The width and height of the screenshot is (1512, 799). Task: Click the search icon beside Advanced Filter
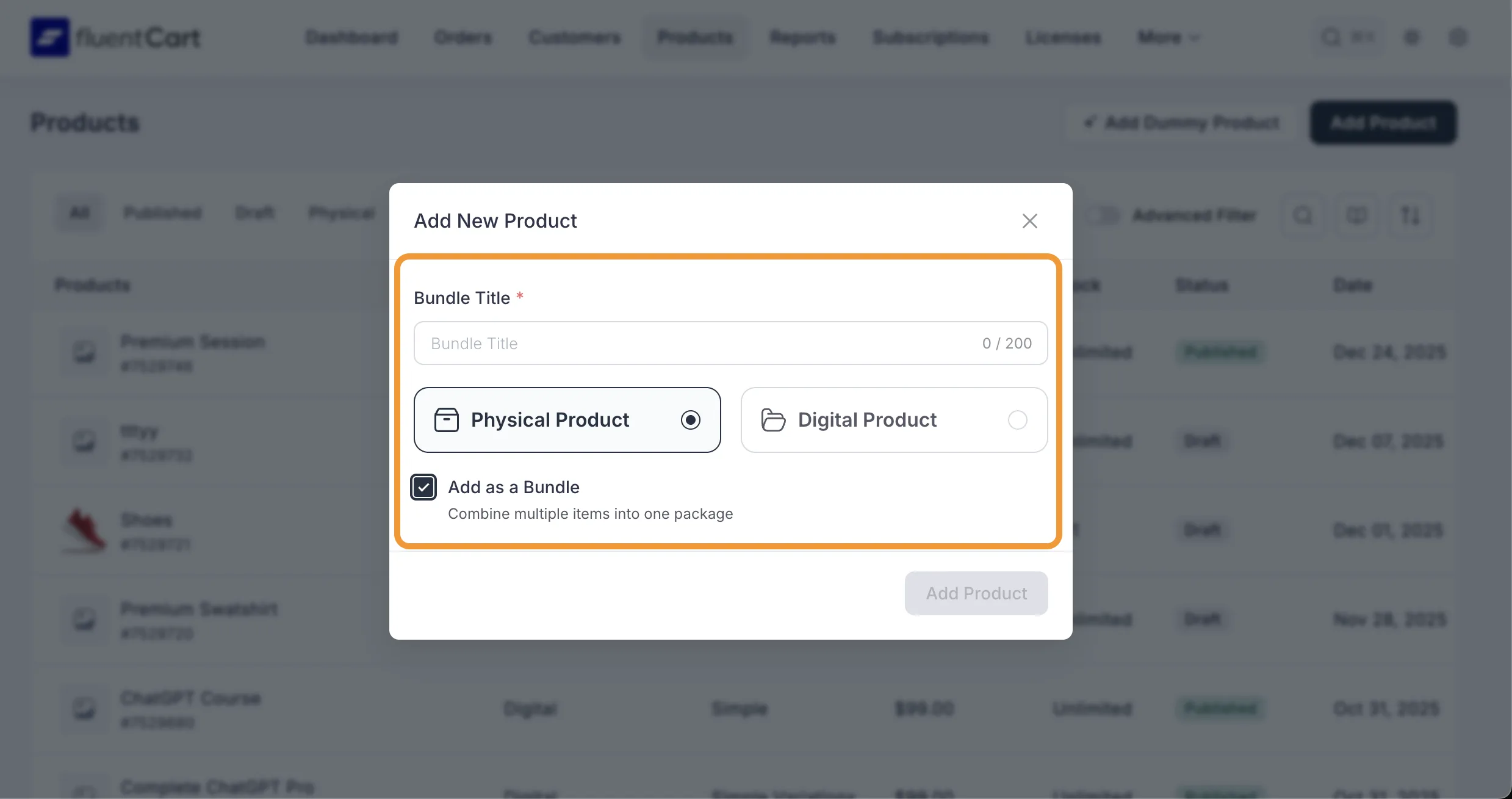coord(1303,215)
